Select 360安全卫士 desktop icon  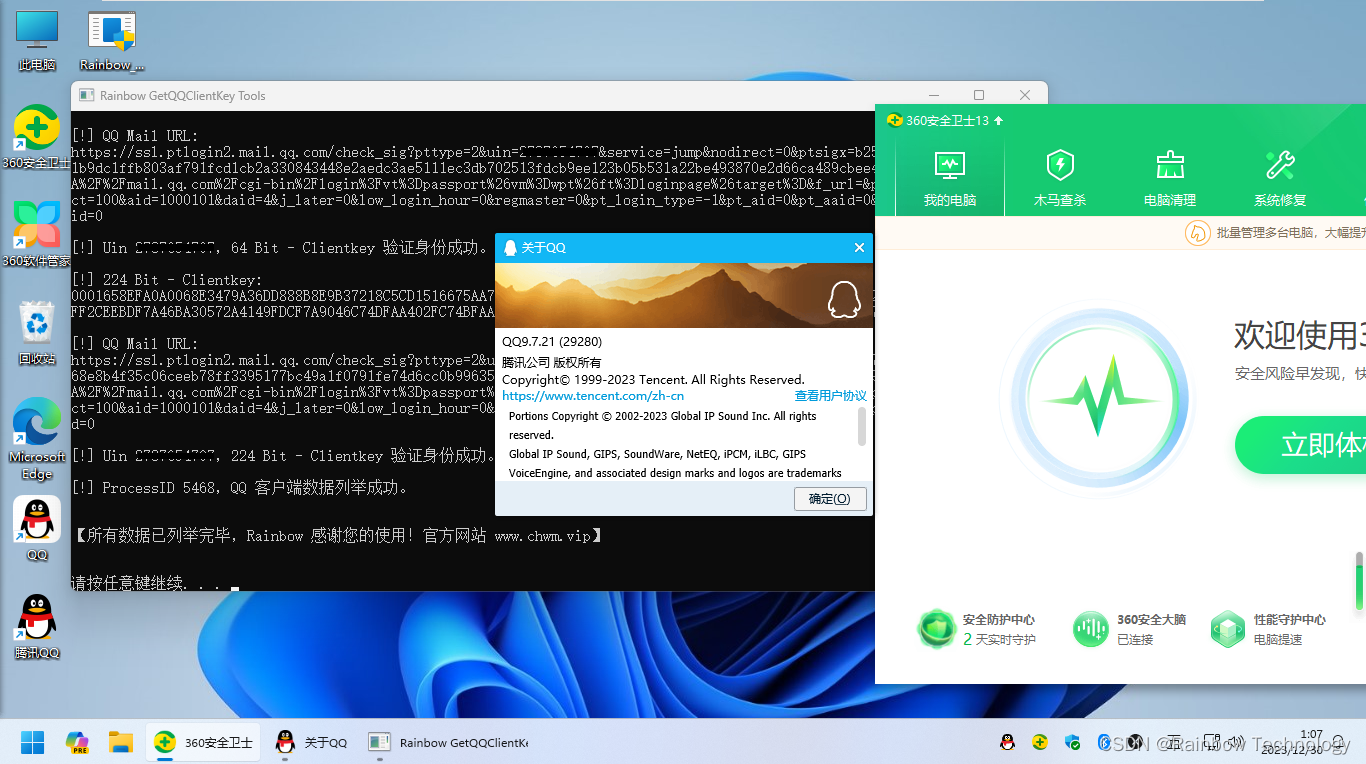click(x=37, y=137)
